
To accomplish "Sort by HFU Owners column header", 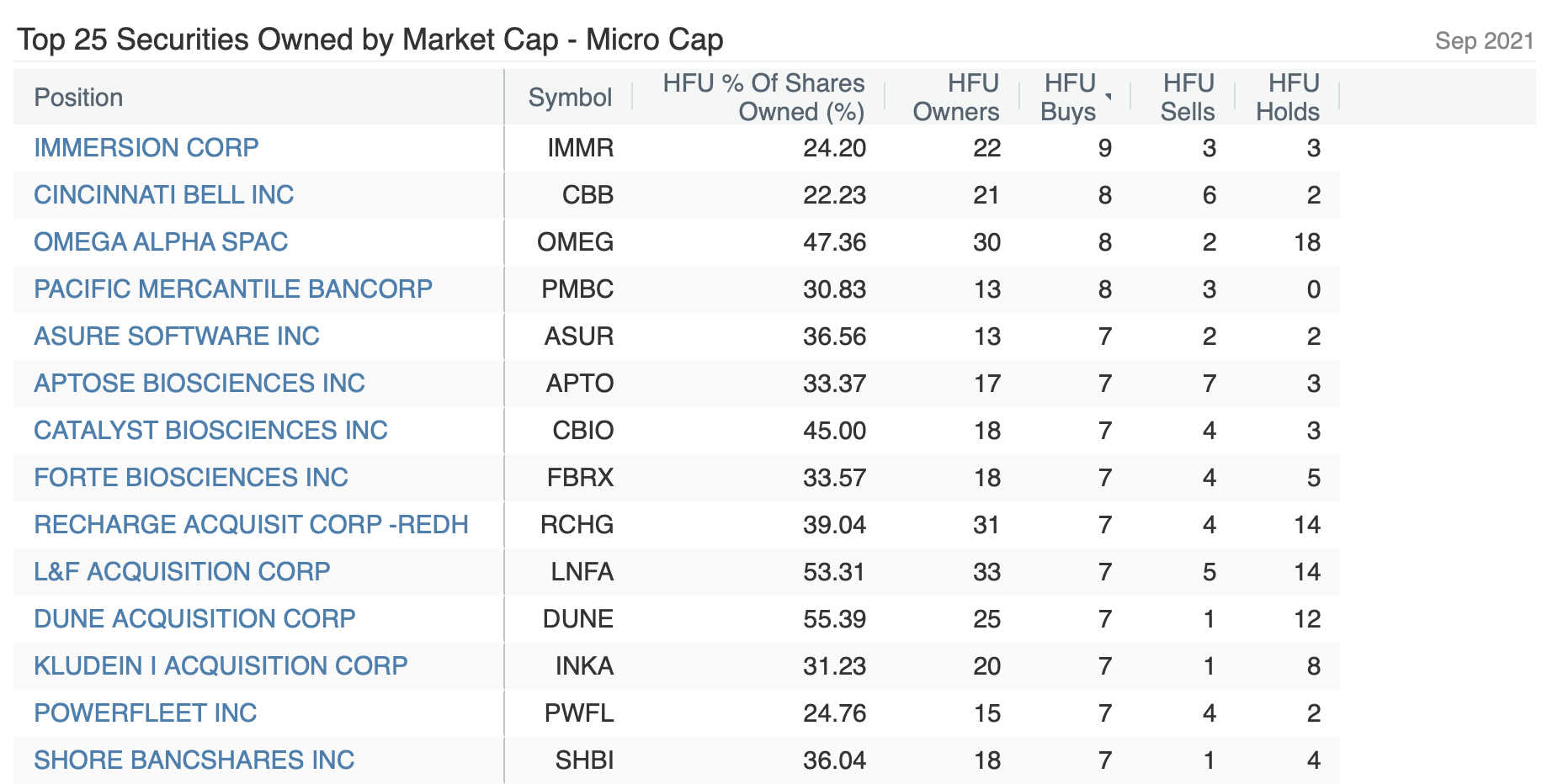I will pos(955,98).
